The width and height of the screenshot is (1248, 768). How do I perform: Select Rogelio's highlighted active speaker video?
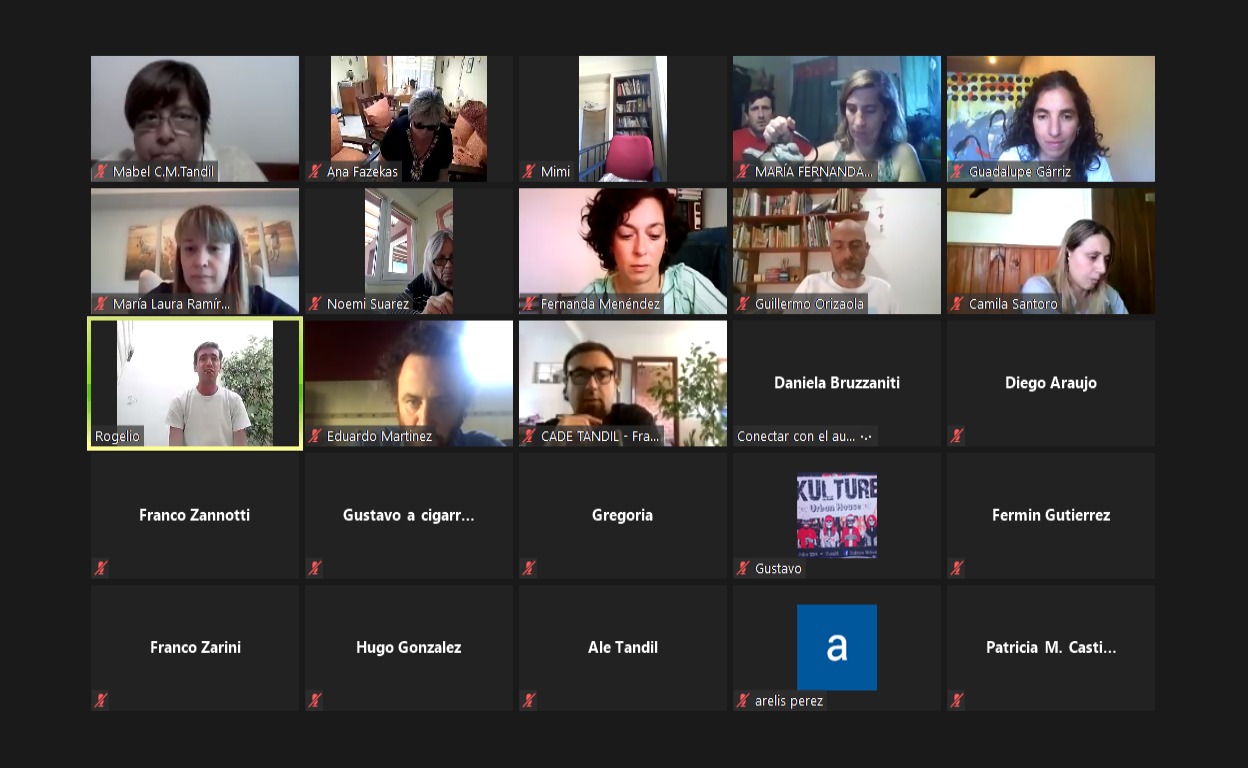pos(195,383)
